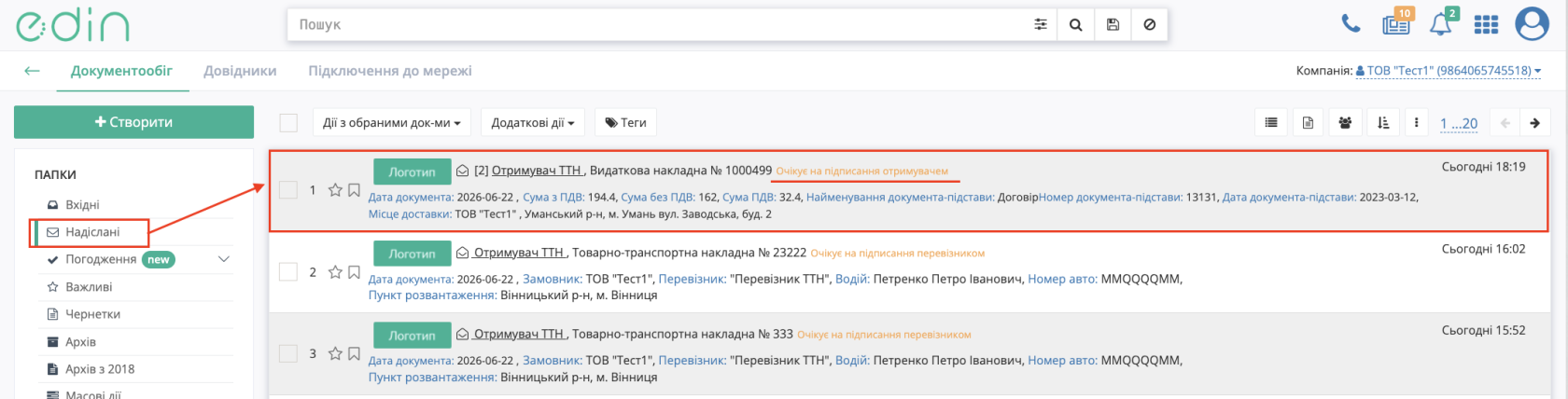
Task: Go to next page arrow
Action: (x=1534, y=122)
